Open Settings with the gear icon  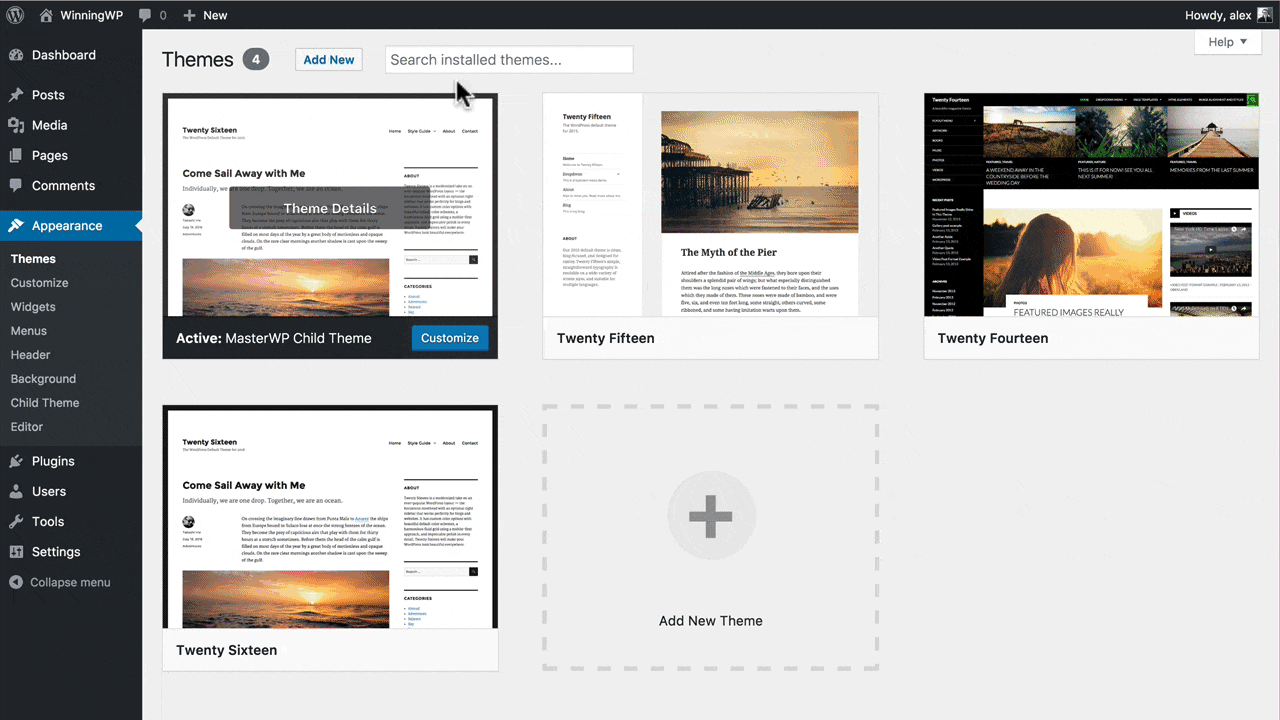tap(17, 551)
